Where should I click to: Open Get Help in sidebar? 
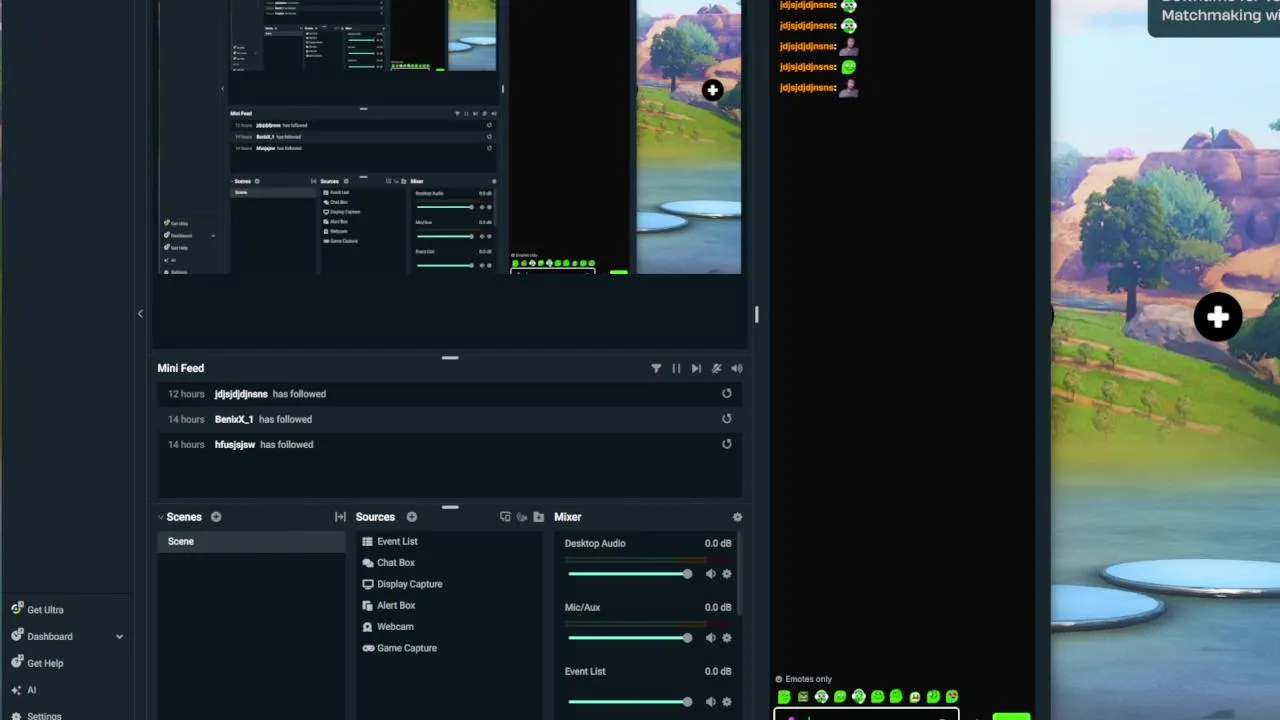tap(37, 663)
